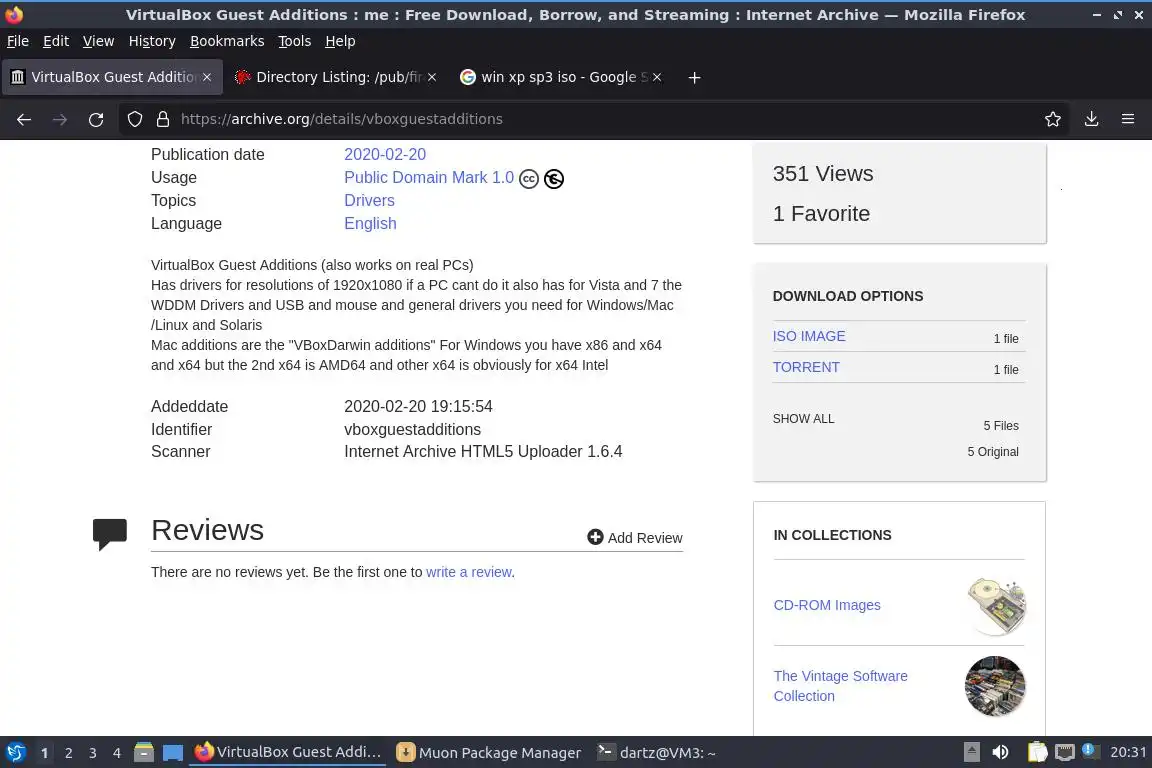The width and height of the screenshot is (1152, 768).
Task: Click the 1 Favorite text
Action: coord(821,213)
